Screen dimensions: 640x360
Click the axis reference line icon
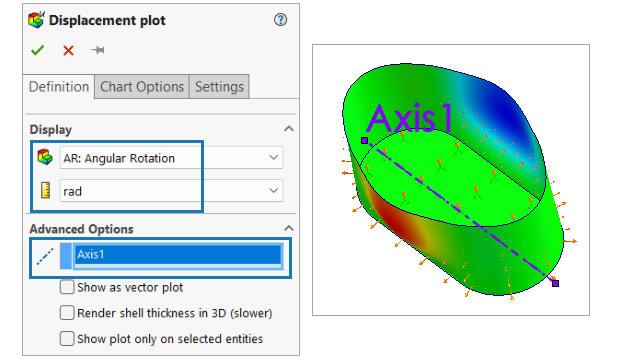(45, 256)
